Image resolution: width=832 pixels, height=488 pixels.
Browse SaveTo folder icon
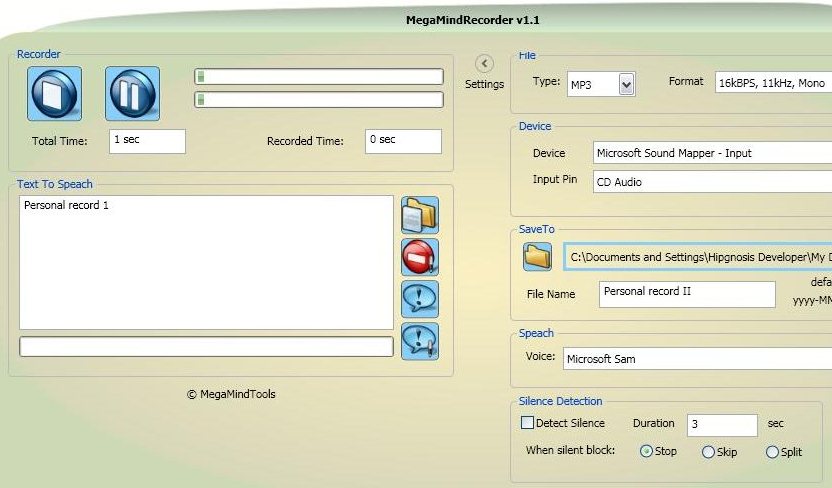[x=537, y=257]
